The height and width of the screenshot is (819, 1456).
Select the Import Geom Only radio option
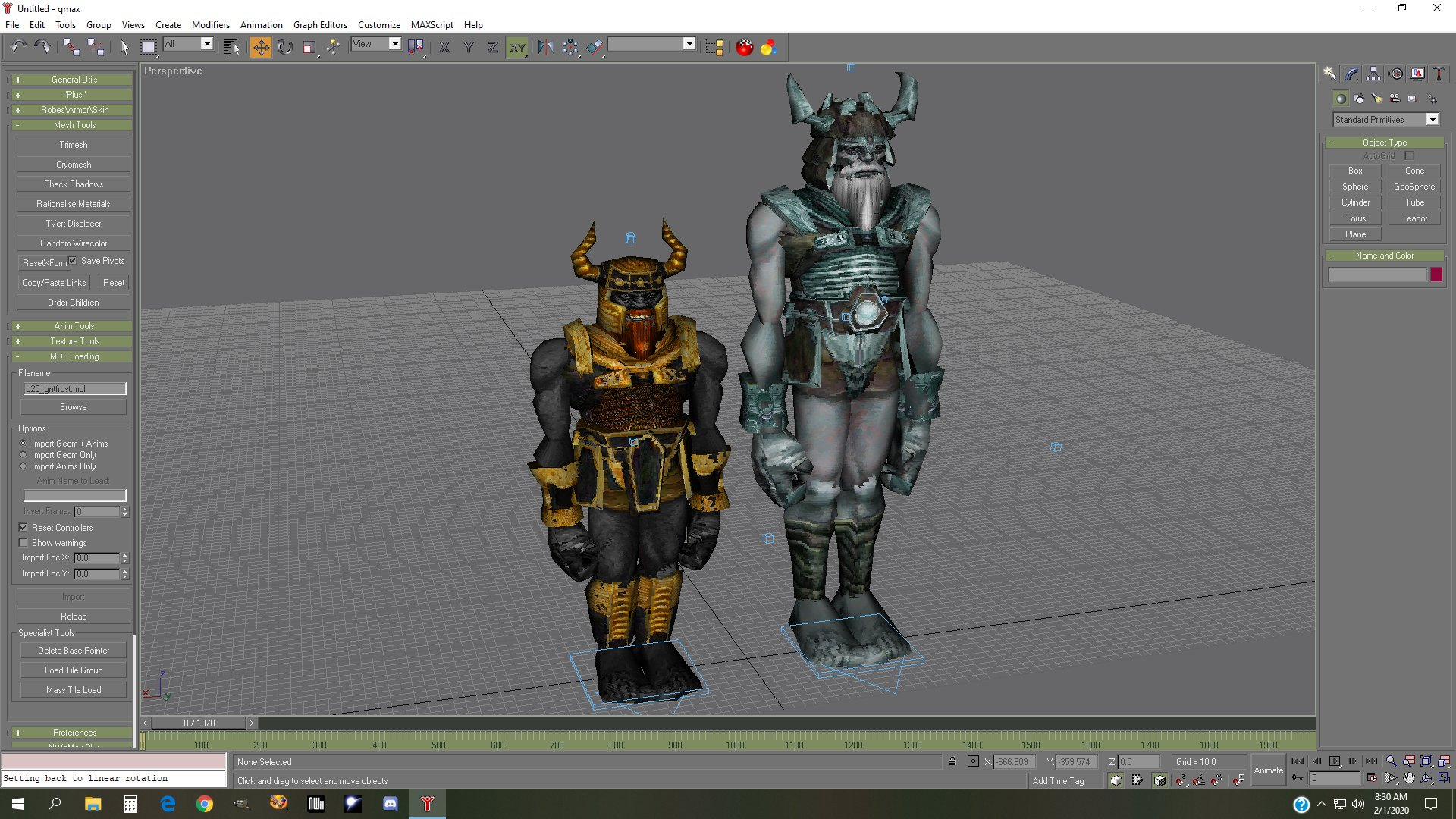pos(23,455)
